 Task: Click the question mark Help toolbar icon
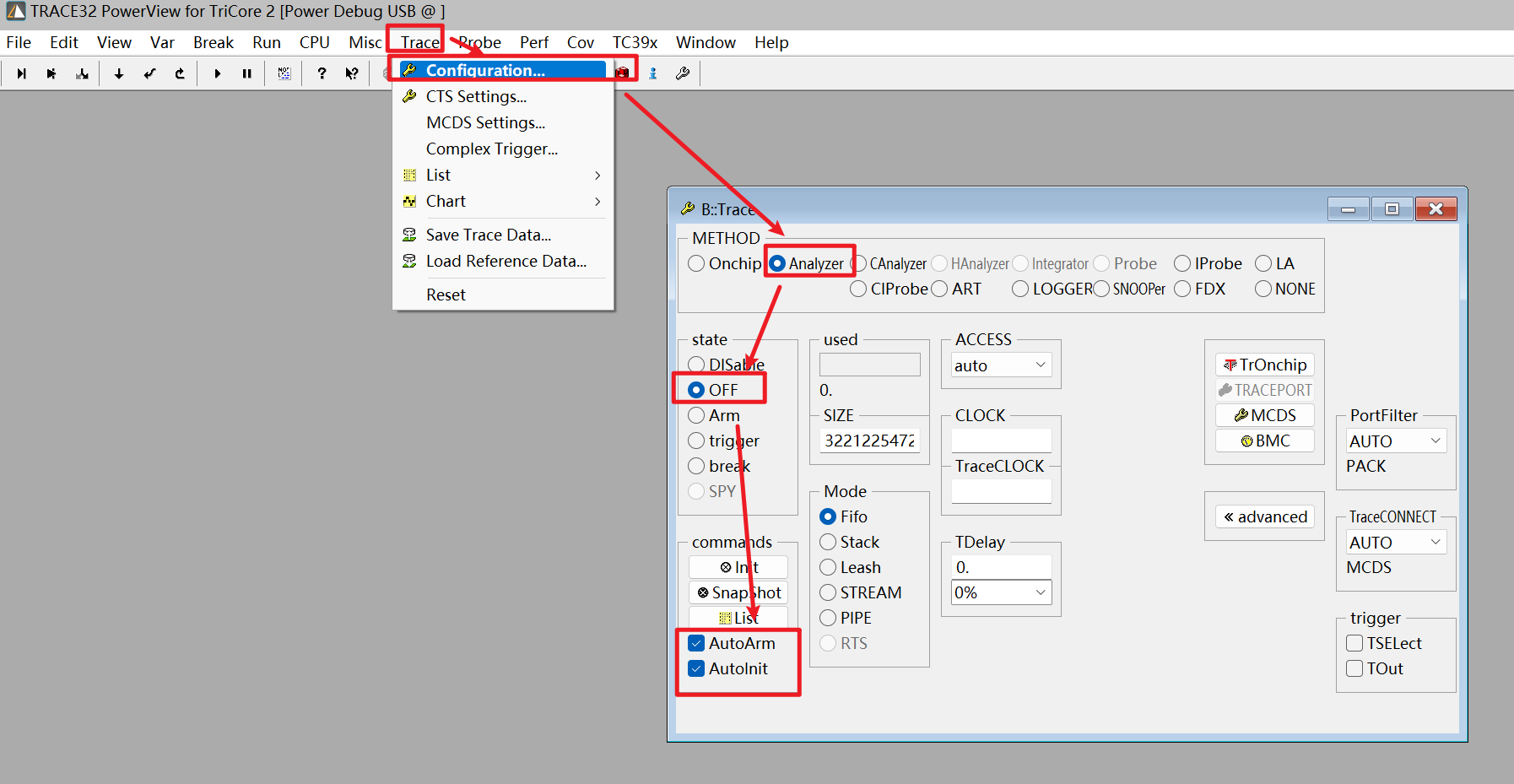tap(322, 73)
